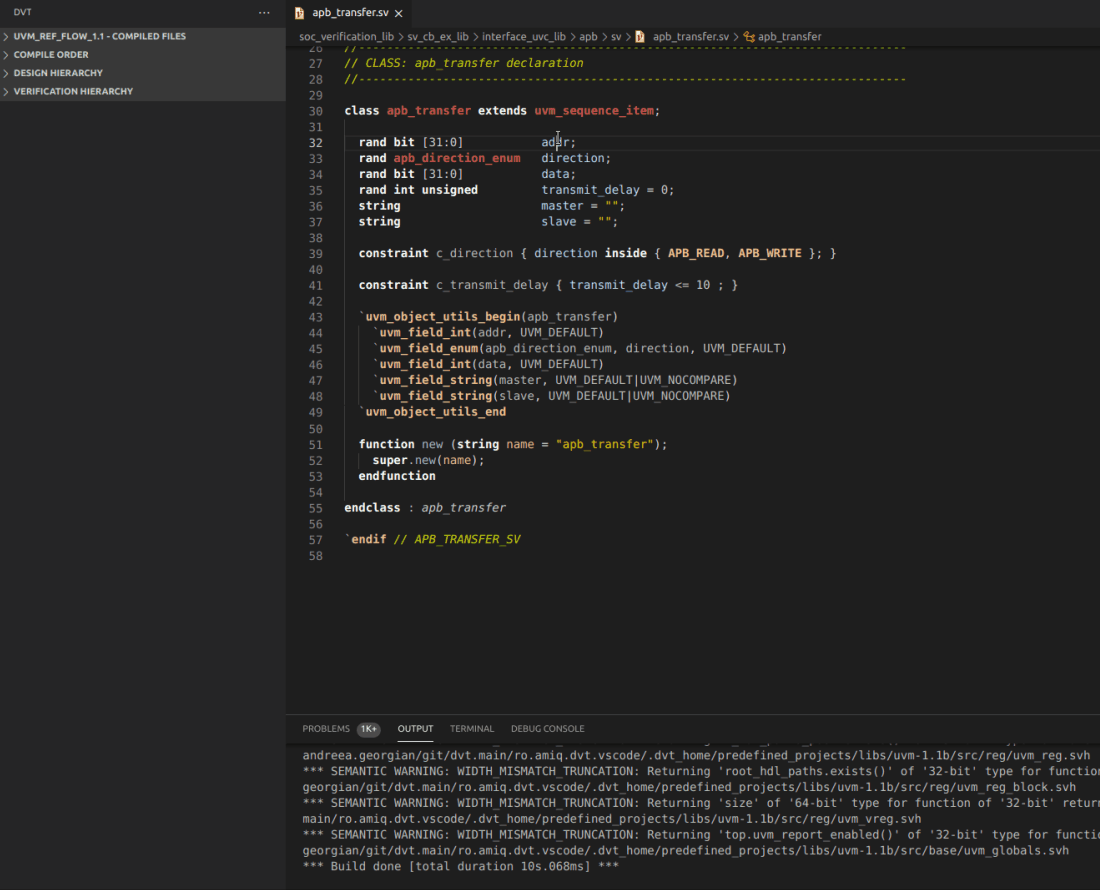The height and width of the screenshot is (890, 1100).
Task: Click the apb_transfer class symbol icon in breadcrumb
Action: tap(748, 37)
